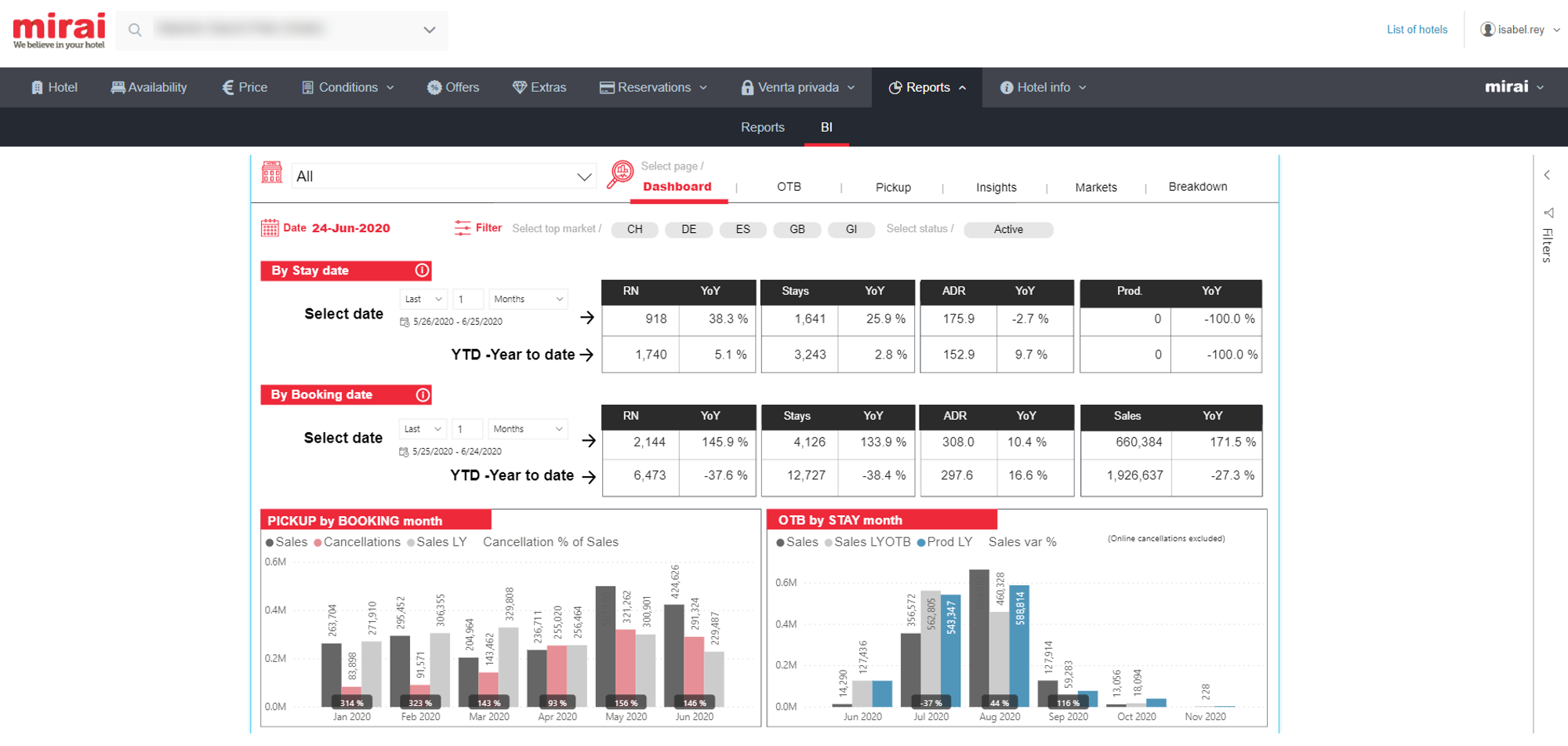Click Sales legend dot in Pickup chart
The width and height of the screenshot is (1568, 746).
(x=270, y=543)
